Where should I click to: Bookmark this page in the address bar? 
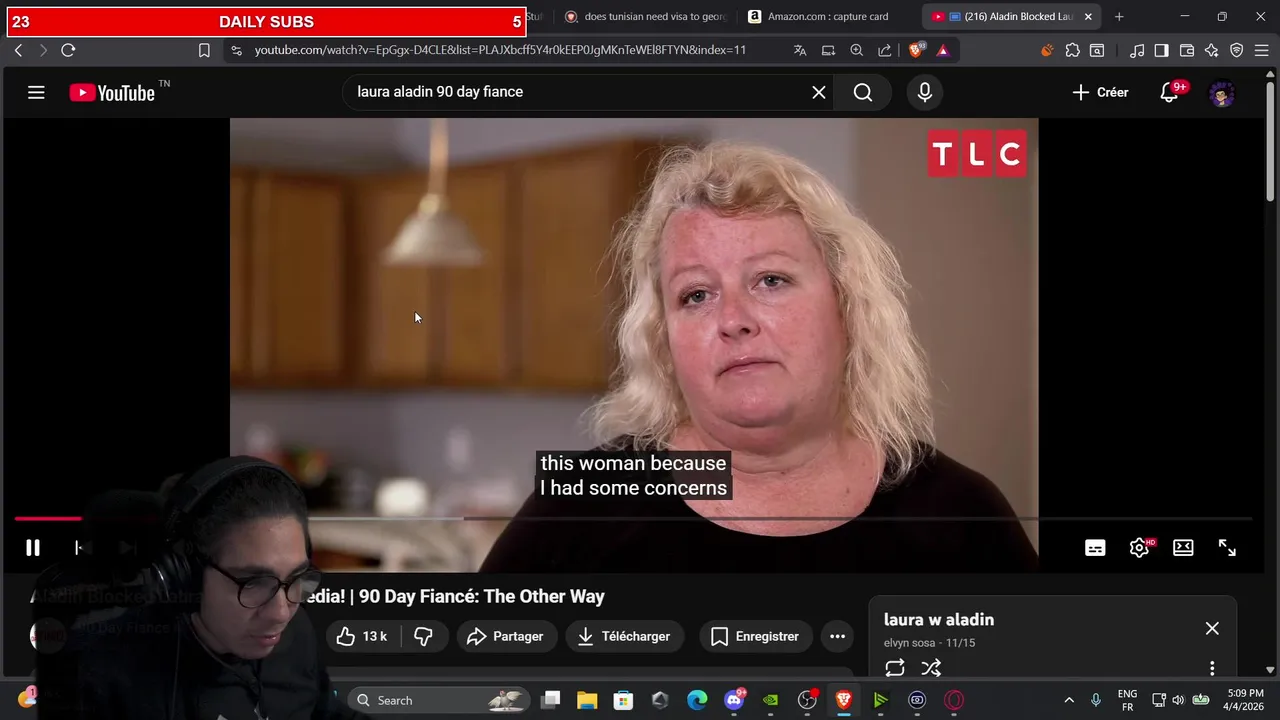tap(204, 50)
